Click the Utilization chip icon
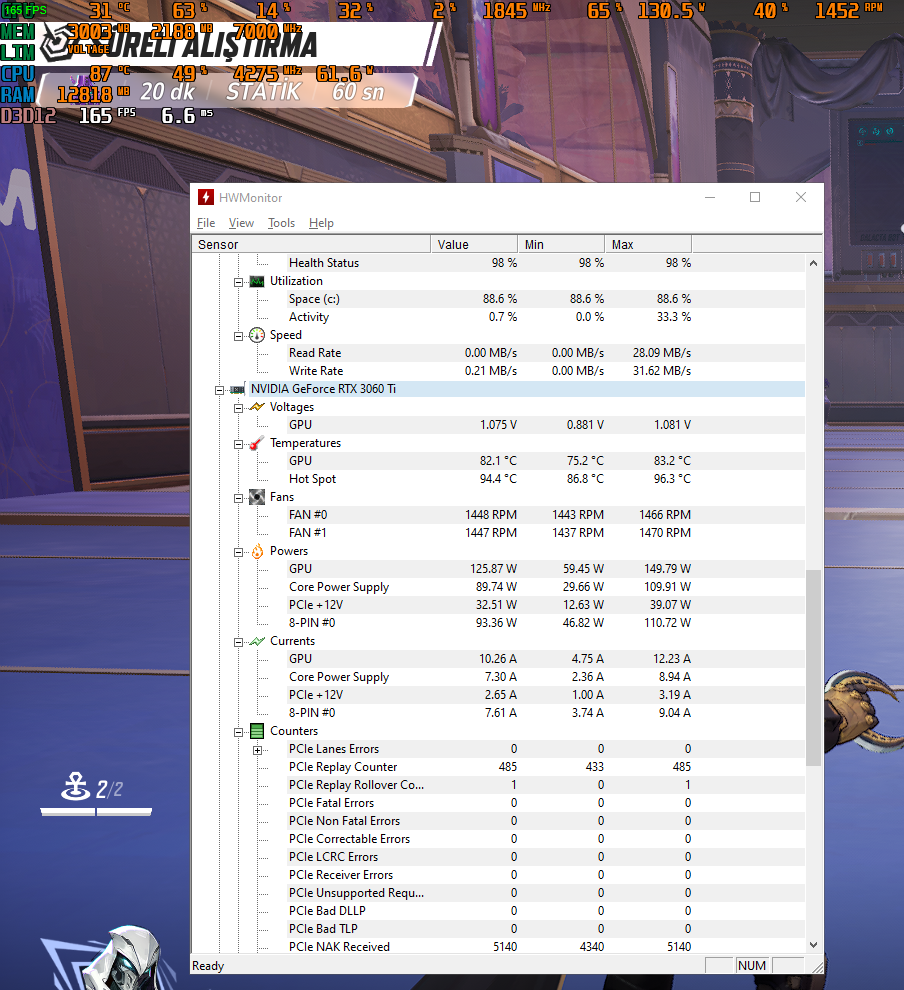This screenshot has width=904, height=990. tap(256, 281)
